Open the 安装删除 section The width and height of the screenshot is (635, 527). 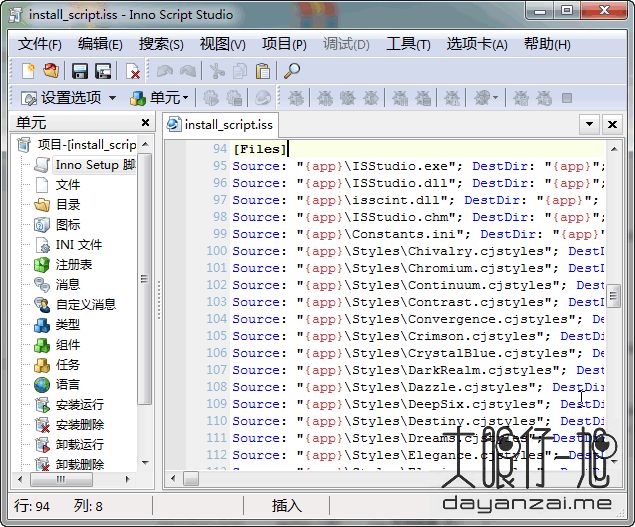click(69, 425)
